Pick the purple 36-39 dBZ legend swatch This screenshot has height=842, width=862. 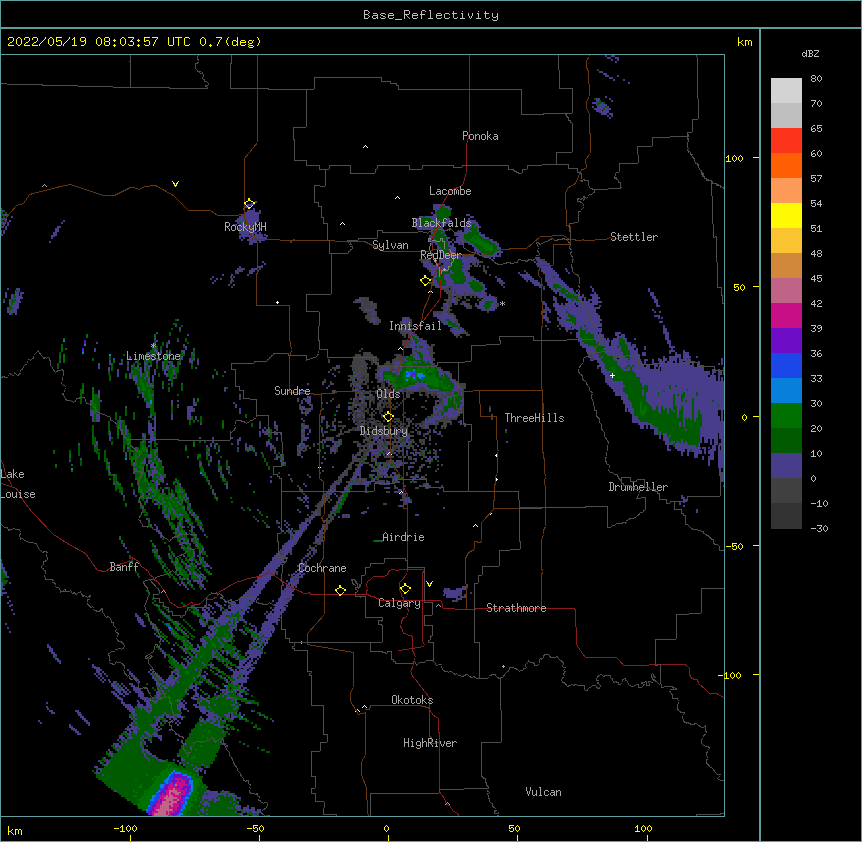pos(786,341)
